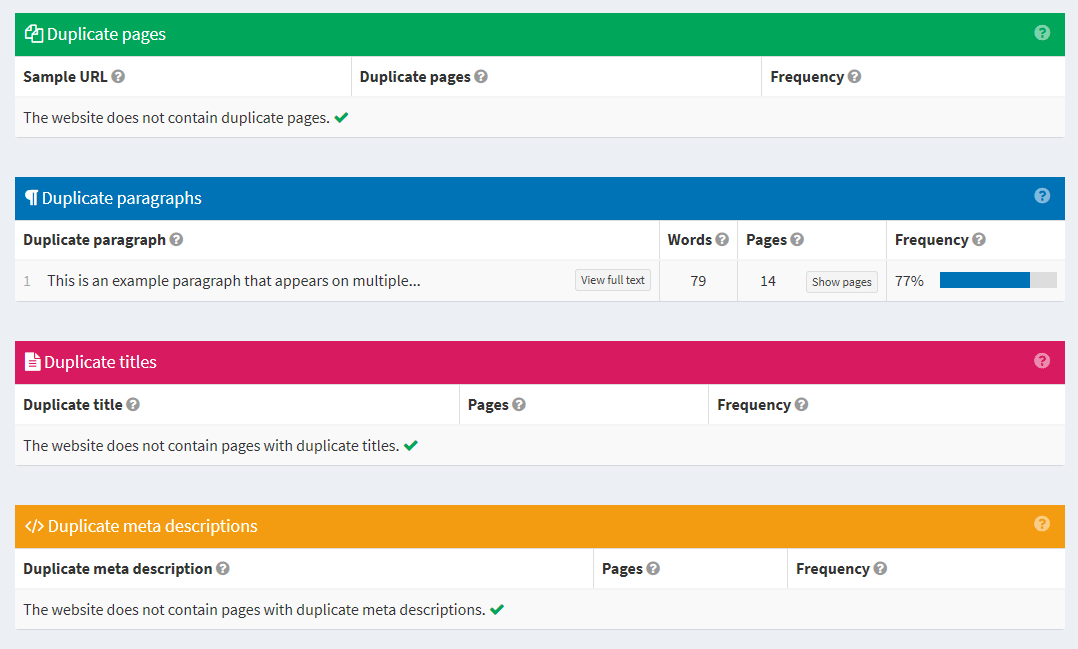Click the checkmark confirming no duplicate titles
Viewport: 1078px width, 649px height.
point(410,445)
